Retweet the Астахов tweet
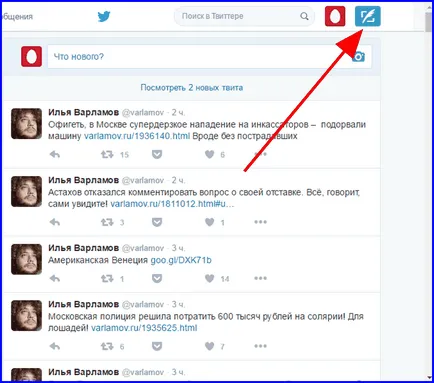 point(107,222)
